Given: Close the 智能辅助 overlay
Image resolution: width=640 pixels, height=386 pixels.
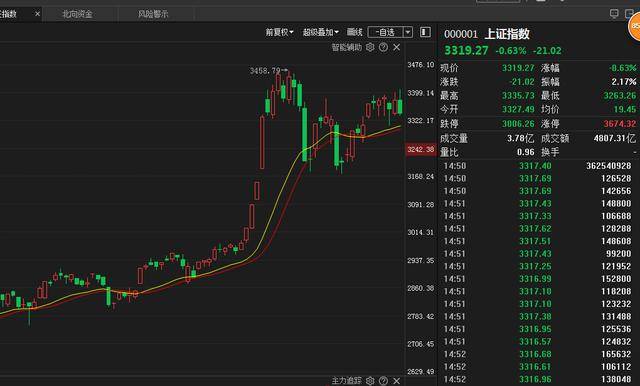Looking at the screenshot, I should click(397, 47).
